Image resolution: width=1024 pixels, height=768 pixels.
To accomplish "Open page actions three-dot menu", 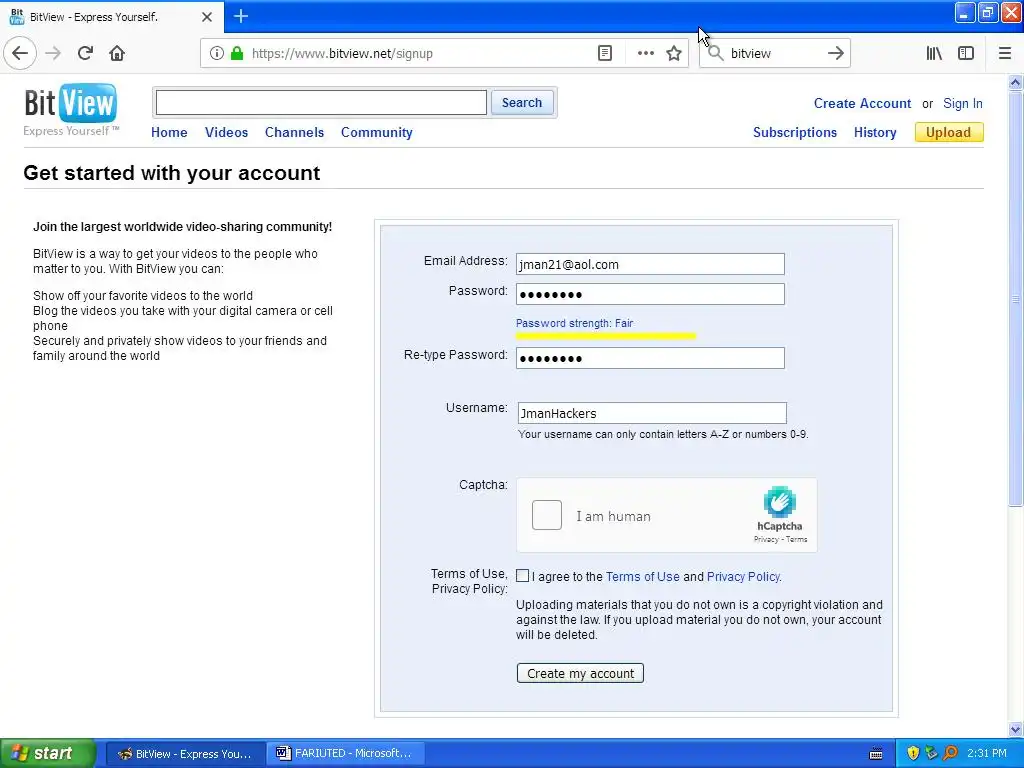I will click(x=645, y=53).
